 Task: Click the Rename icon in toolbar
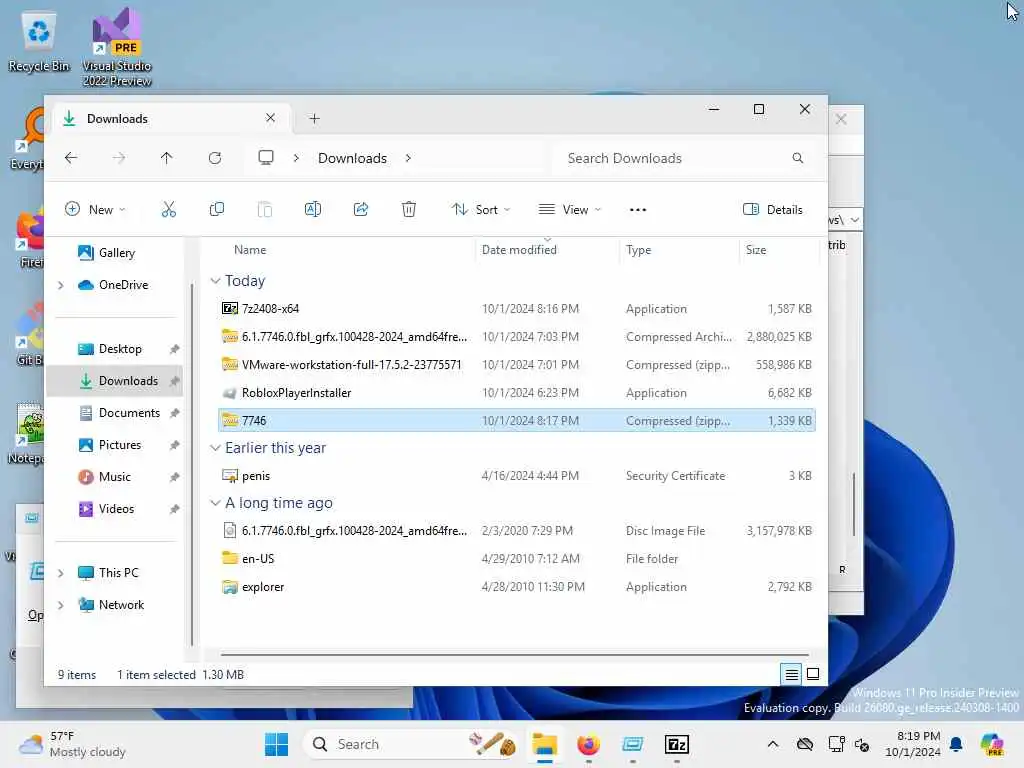pyautogui.click(x=313, y=210)
